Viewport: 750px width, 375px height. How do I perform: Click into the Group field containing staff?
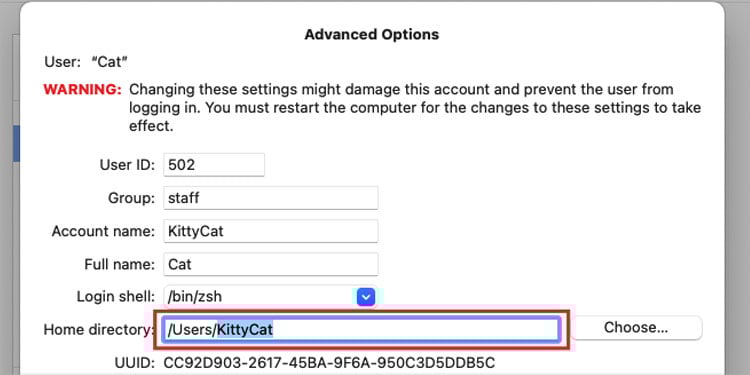tap(271, 198)
